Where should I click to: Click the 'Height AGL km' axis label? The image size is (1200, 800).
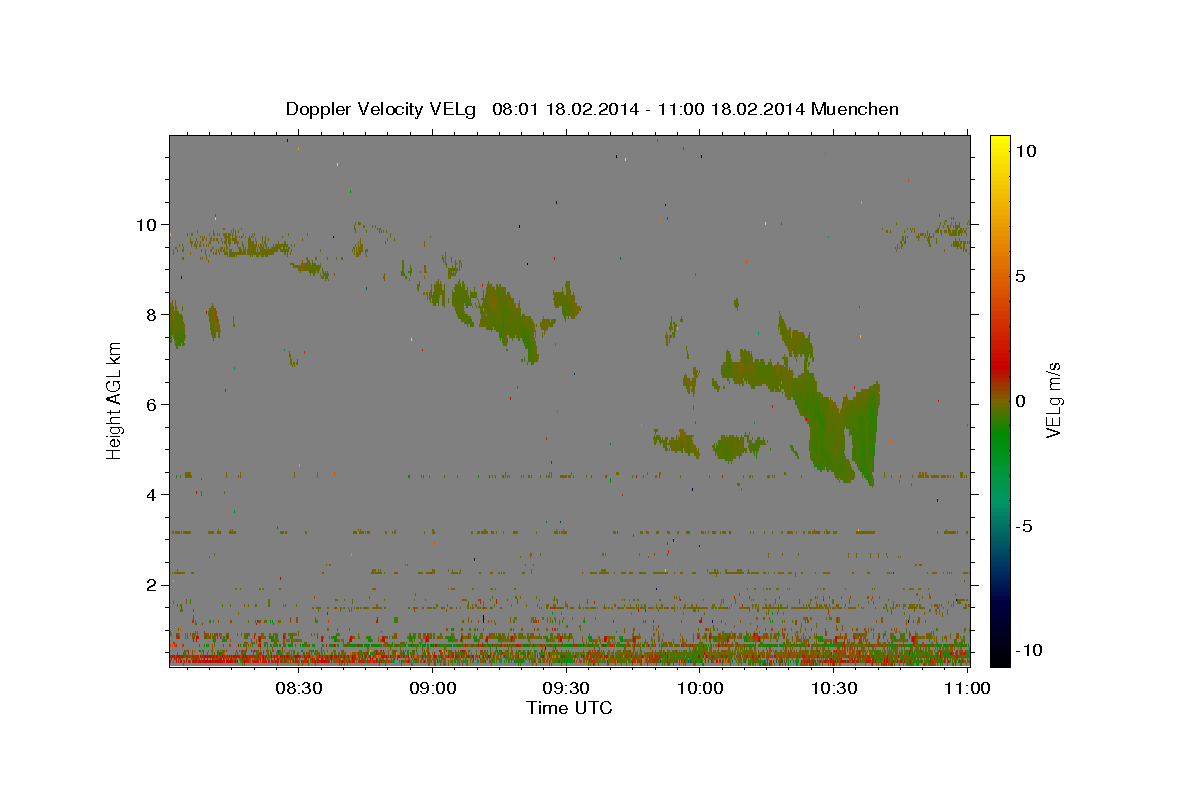tap(115, 401)
